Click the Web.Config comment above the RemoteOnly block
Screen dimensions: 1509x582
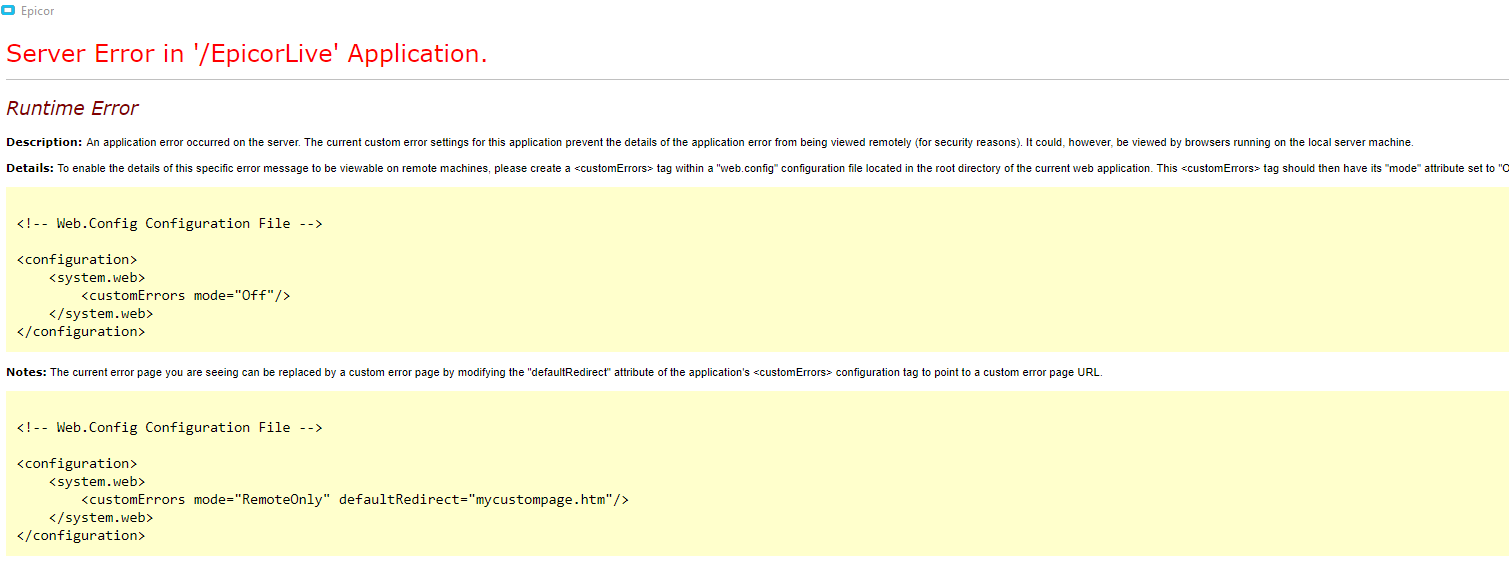(169, 428)
